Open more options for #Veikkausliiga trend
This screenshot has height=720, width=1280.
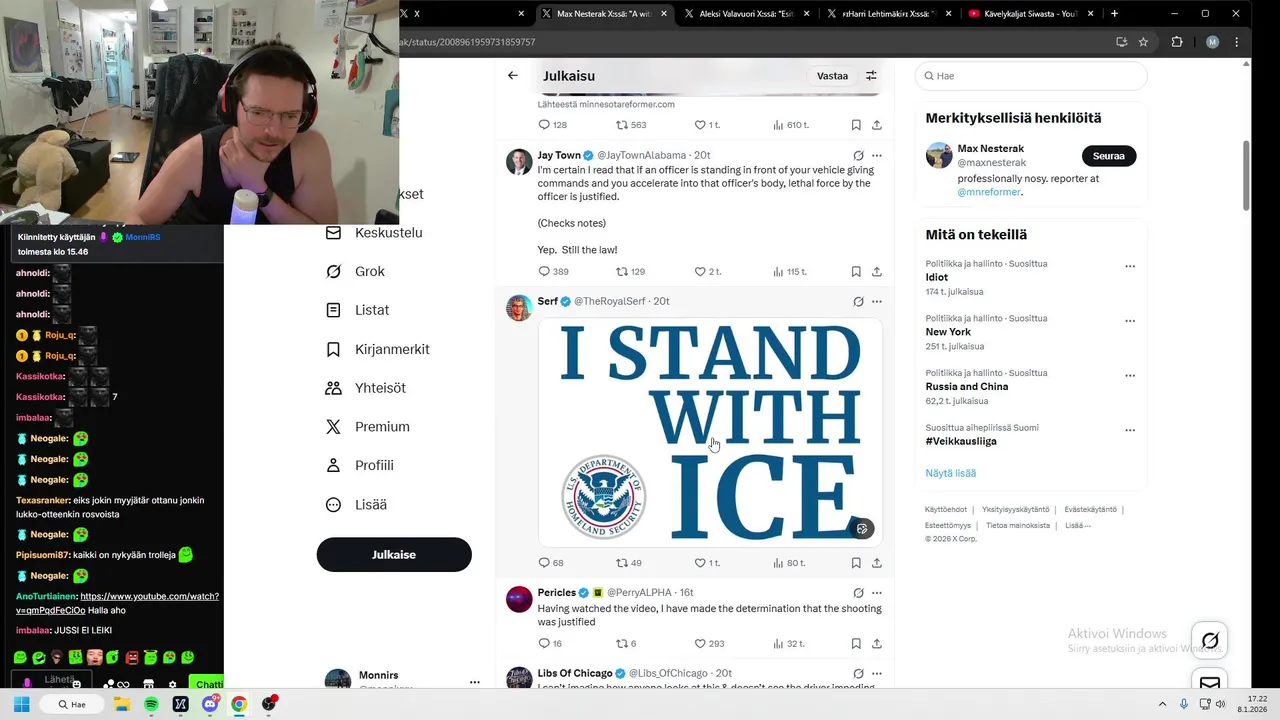pyautogui.click(x=1130, y=430)
